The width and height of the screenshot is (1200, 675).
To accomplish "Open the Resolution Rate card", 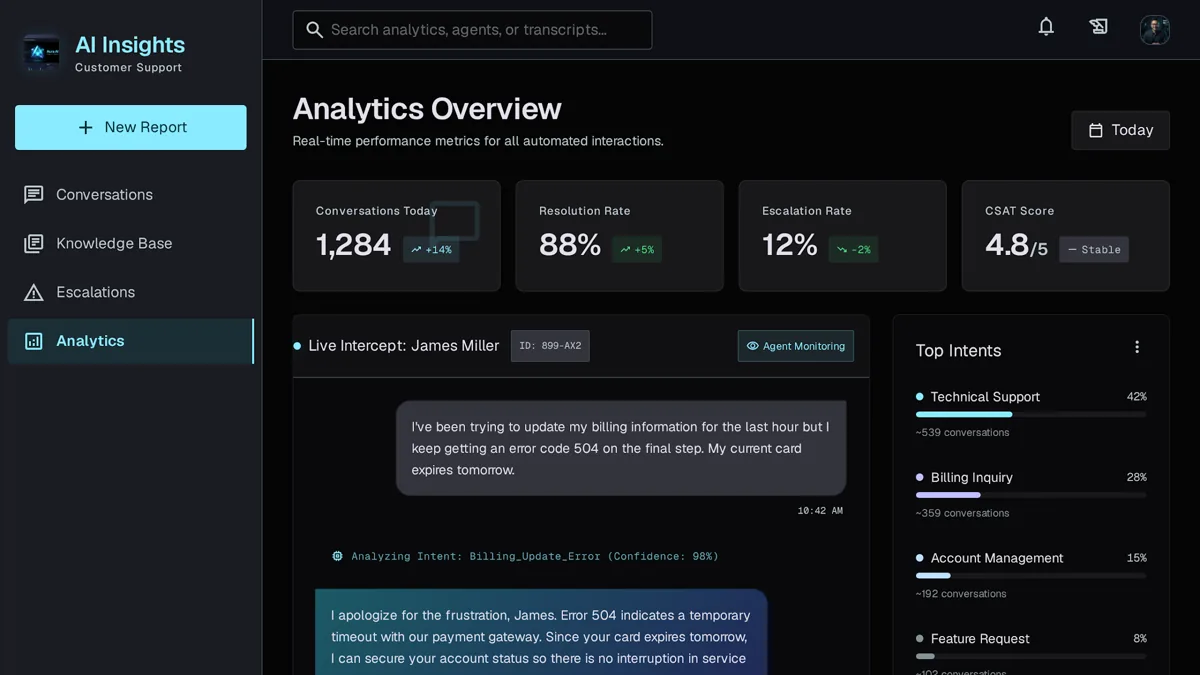I will pos(619,236).
